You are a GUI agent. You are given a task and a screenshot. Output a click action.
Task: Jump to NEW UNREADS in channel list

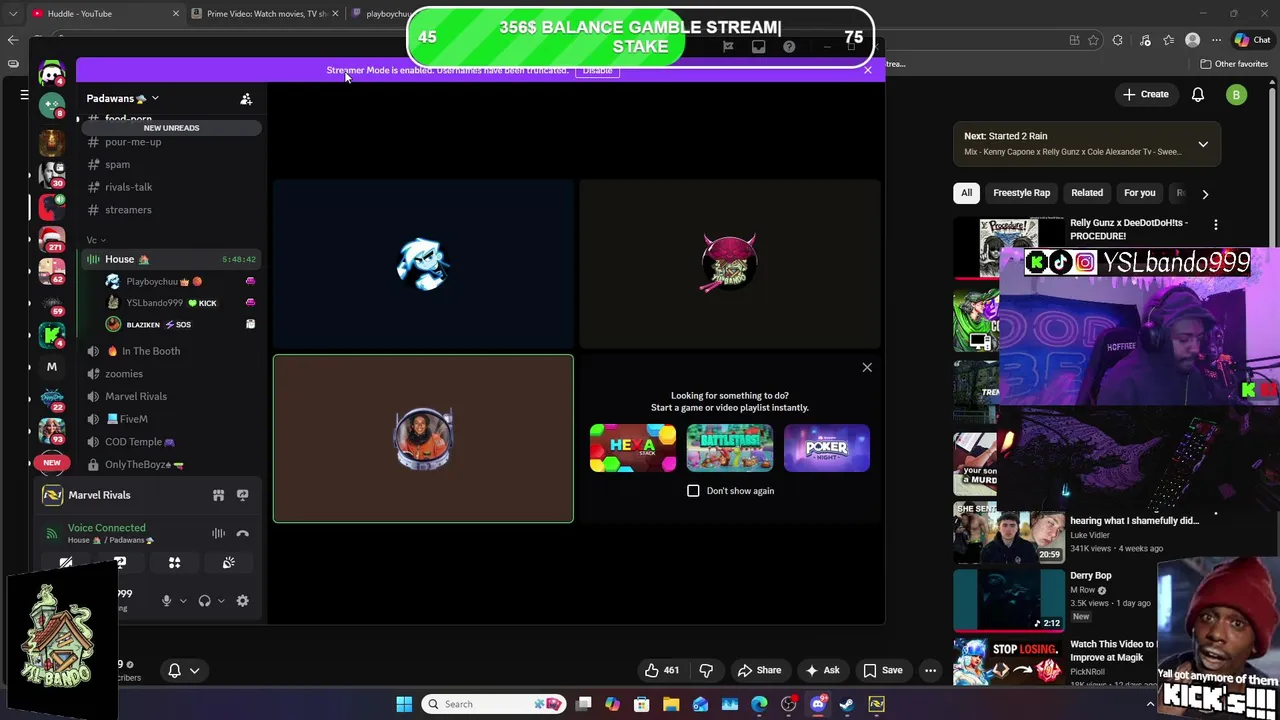pyautogui.click(x=171, y=128)
